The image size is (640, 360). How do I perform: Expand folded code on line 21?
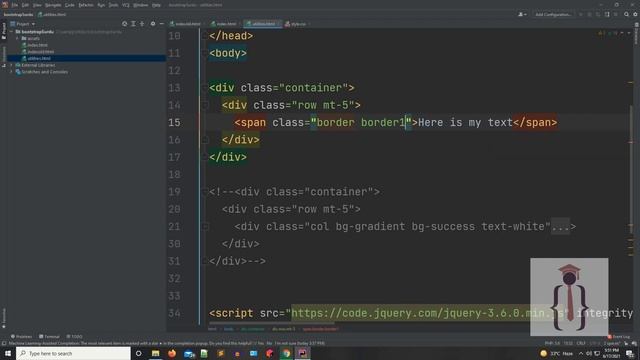point(205,227)
